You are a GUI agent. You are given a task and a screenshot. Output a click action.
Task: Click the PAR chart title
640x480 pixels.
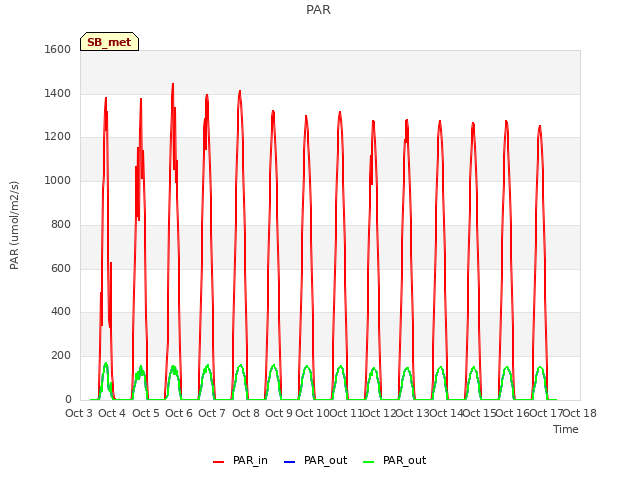pyautogui.click(x=318, y=9)
